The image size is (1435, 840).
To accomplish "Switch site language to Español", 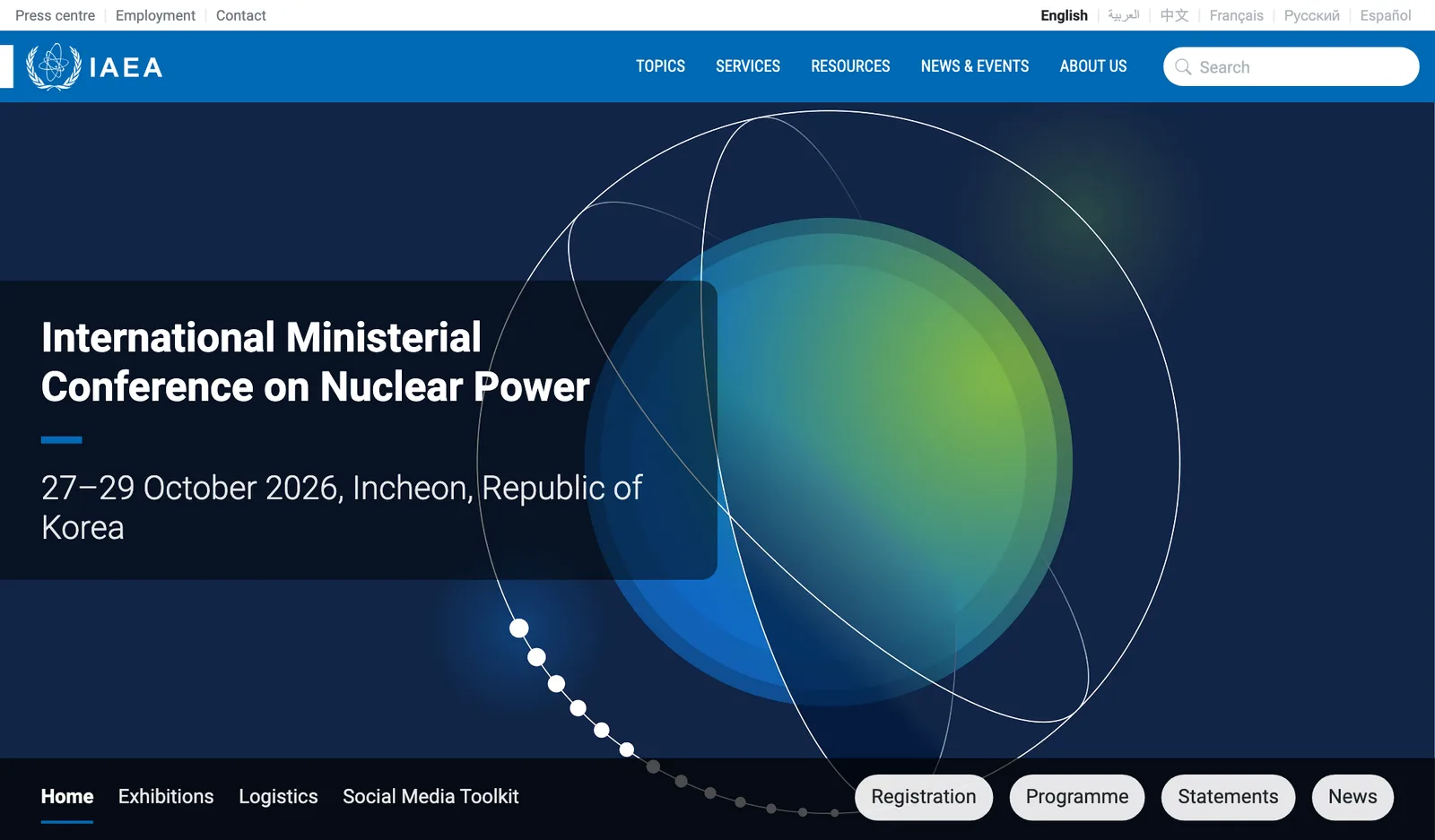I will click(x=1385, y=15).
